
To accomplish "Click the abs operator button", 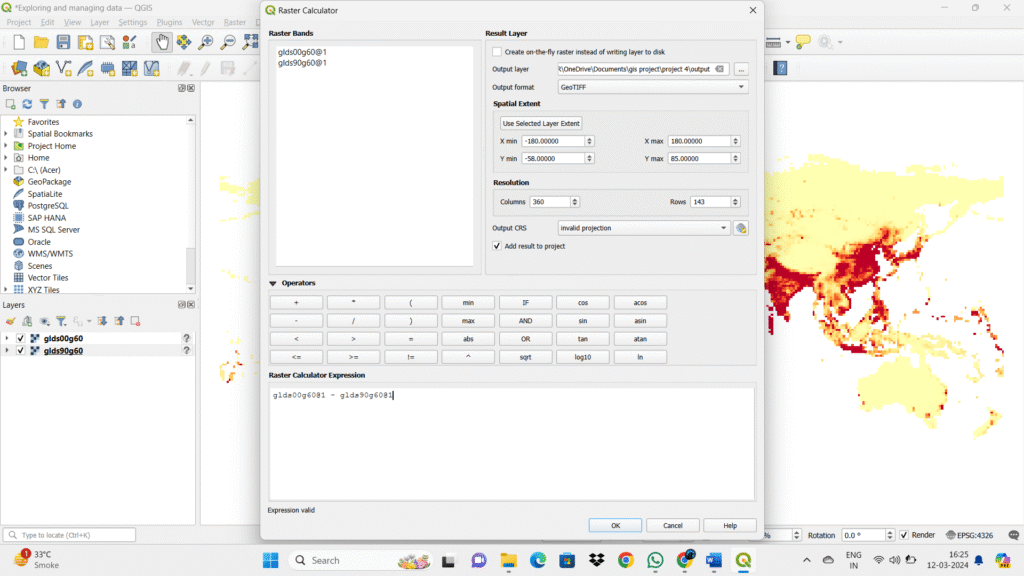I will (x=468, y=339).
